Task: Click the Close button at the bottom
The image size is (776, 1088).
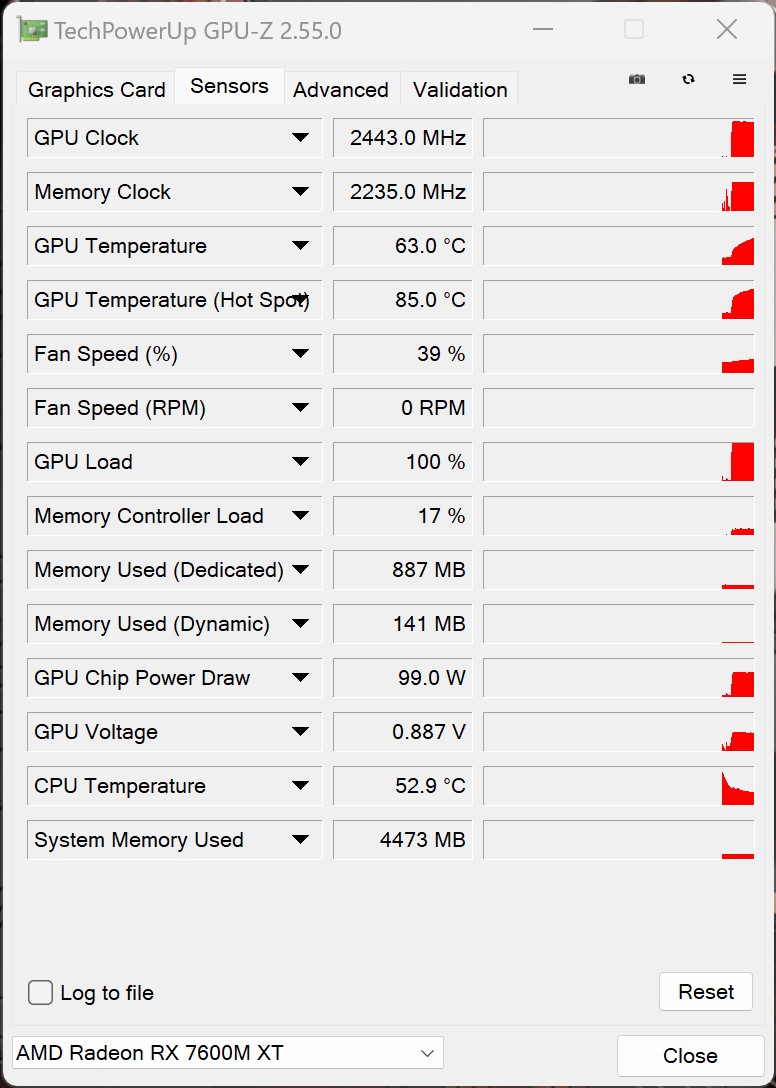Action: tap(690, 1056)
